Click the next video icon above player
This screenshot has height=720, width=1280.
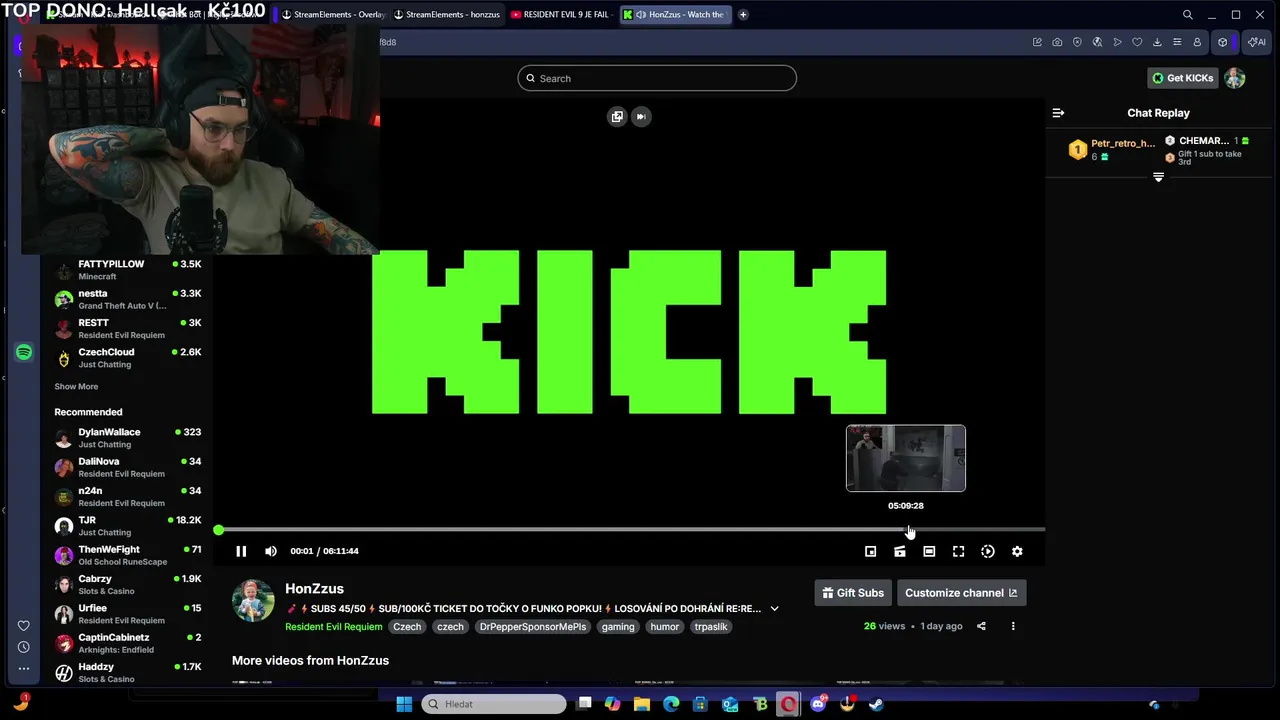click(x=641, y=116)
